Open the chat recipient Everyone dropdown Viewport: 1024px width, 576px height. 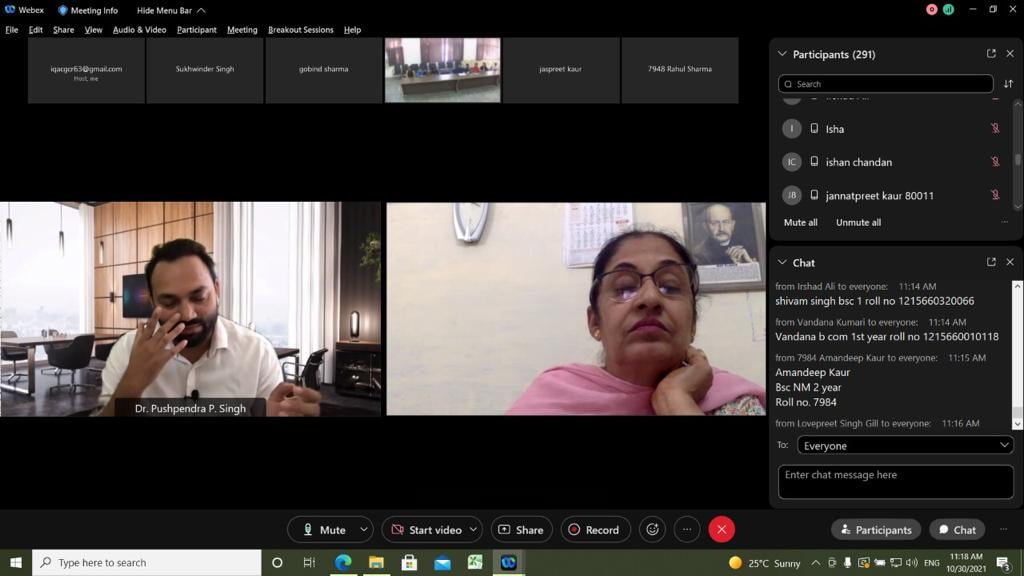[x=905, y=446]
